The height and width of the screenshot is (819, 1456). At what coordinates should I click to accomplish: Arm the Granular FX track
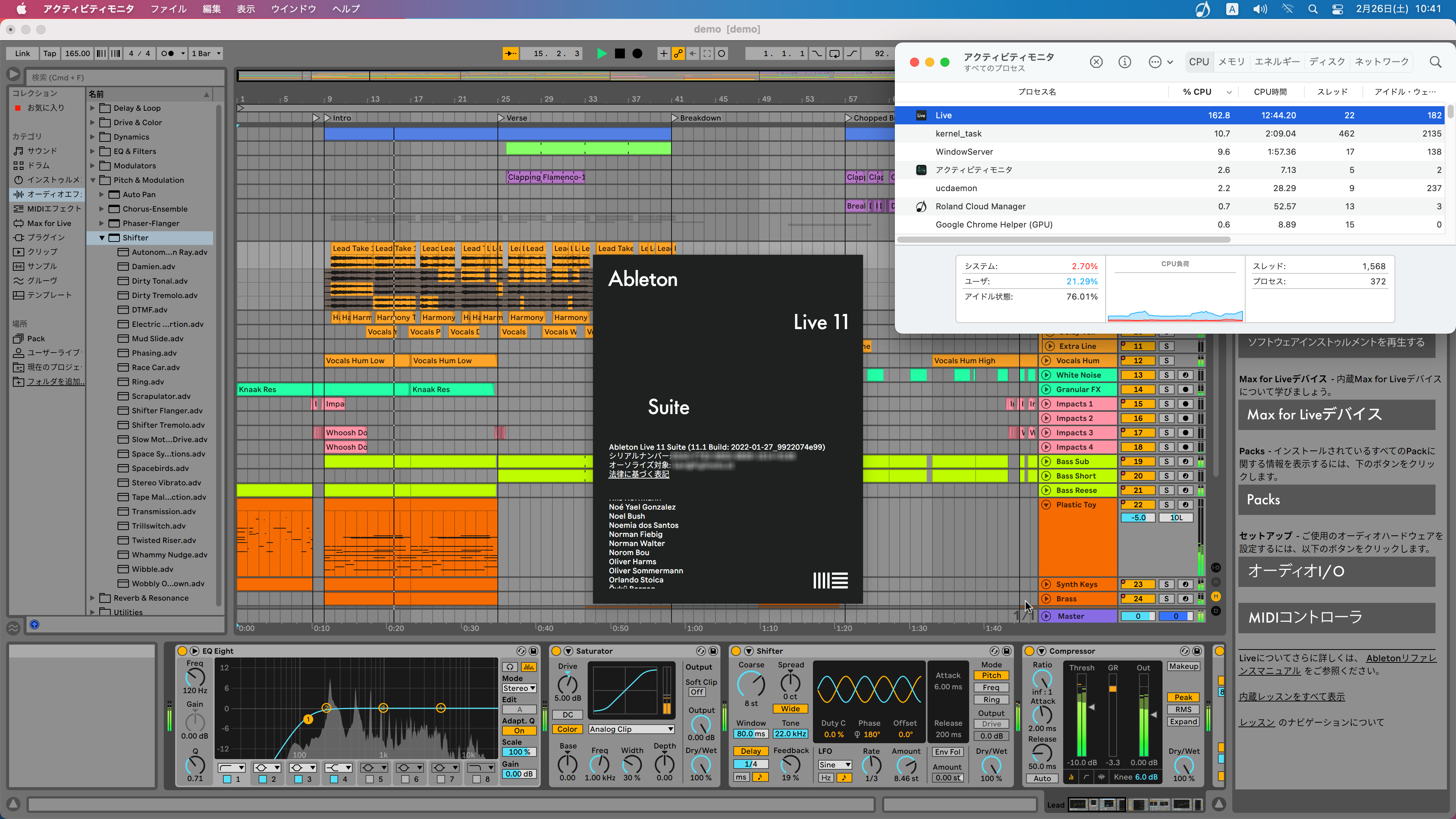(1185, 389)
